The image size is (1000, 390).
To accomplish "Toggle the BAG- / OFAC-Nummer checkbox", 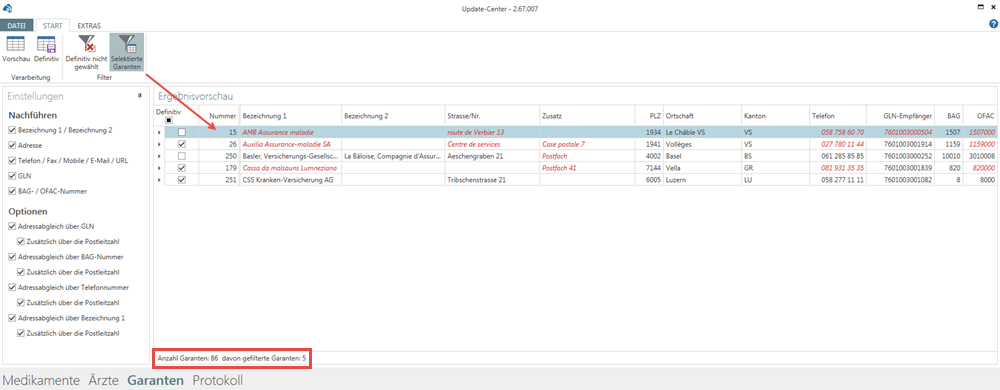I will coord(13,191).
